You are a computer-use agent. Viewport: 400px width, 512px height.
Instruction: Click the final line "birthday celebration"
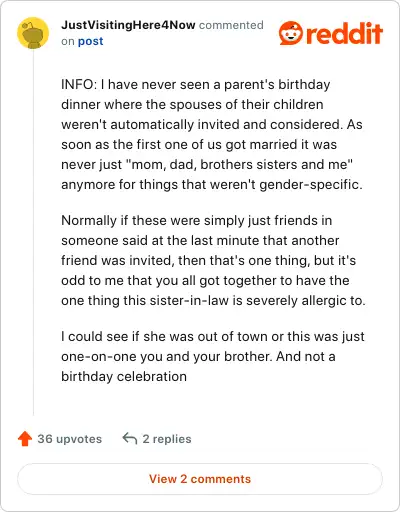[124, 376]
